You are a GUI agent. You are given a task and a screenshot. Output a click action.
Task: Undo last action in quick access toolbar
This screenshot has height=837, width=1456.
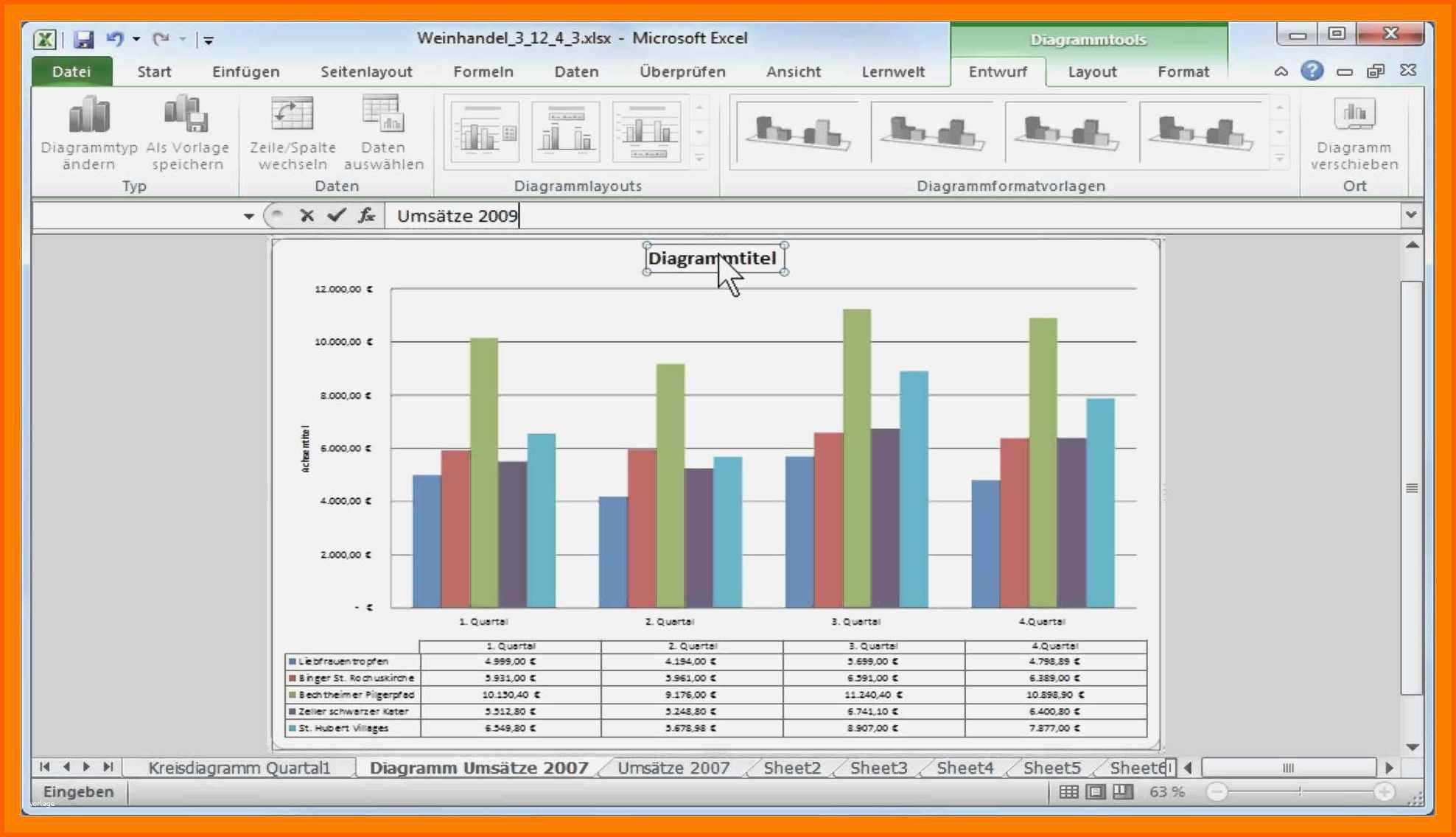click(115, 39)
